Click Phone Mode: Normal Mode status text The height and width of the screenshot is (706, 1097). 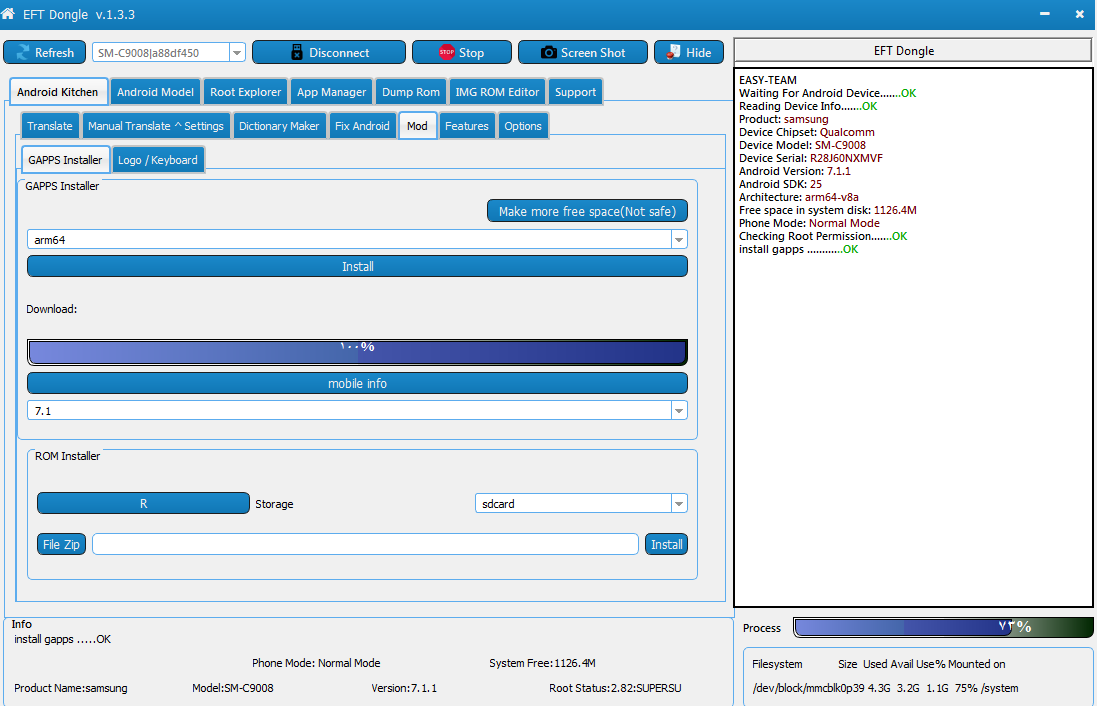point(316,663)
